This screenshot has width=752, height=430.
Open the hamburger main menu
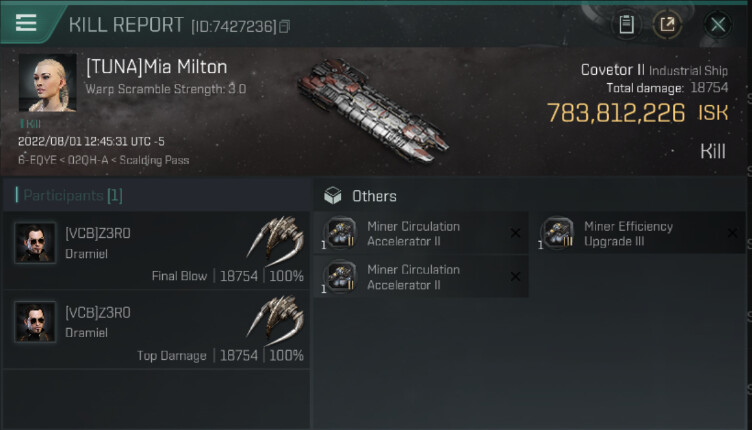[x=26, y=23]
